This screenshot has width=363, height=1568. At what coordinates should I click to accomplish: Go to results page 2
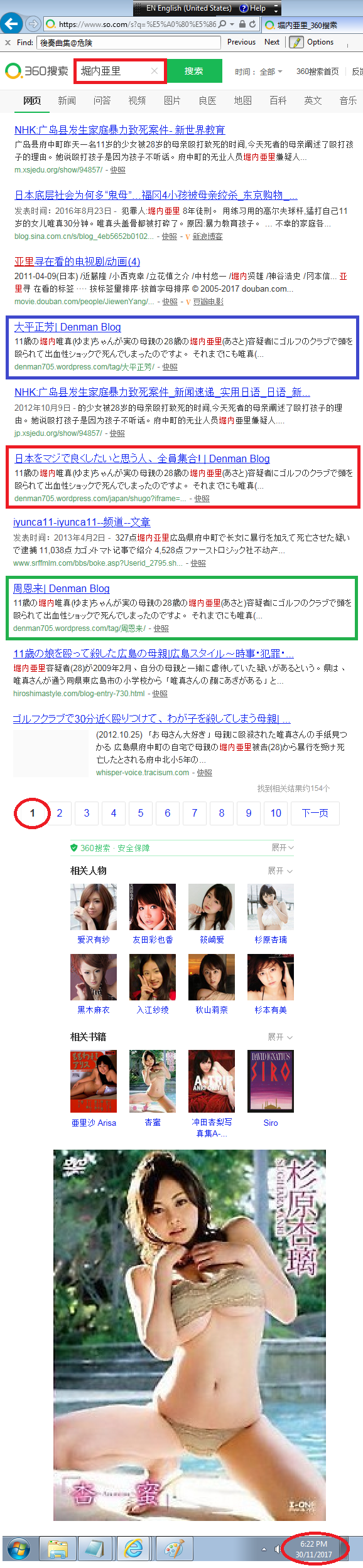tap(60, 813)
